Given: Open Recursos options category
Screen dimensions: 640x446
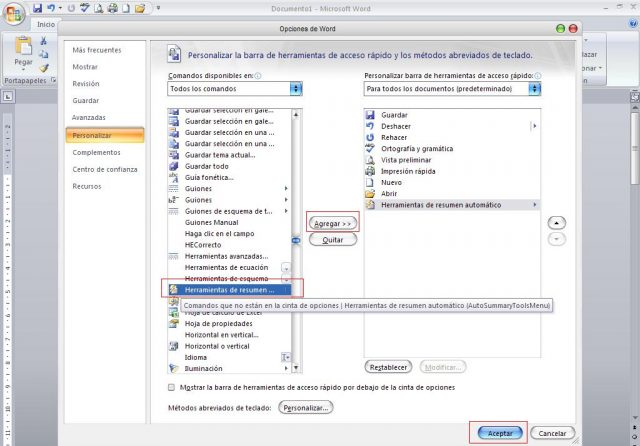Looking at the screenshot, I should (87, 186).
